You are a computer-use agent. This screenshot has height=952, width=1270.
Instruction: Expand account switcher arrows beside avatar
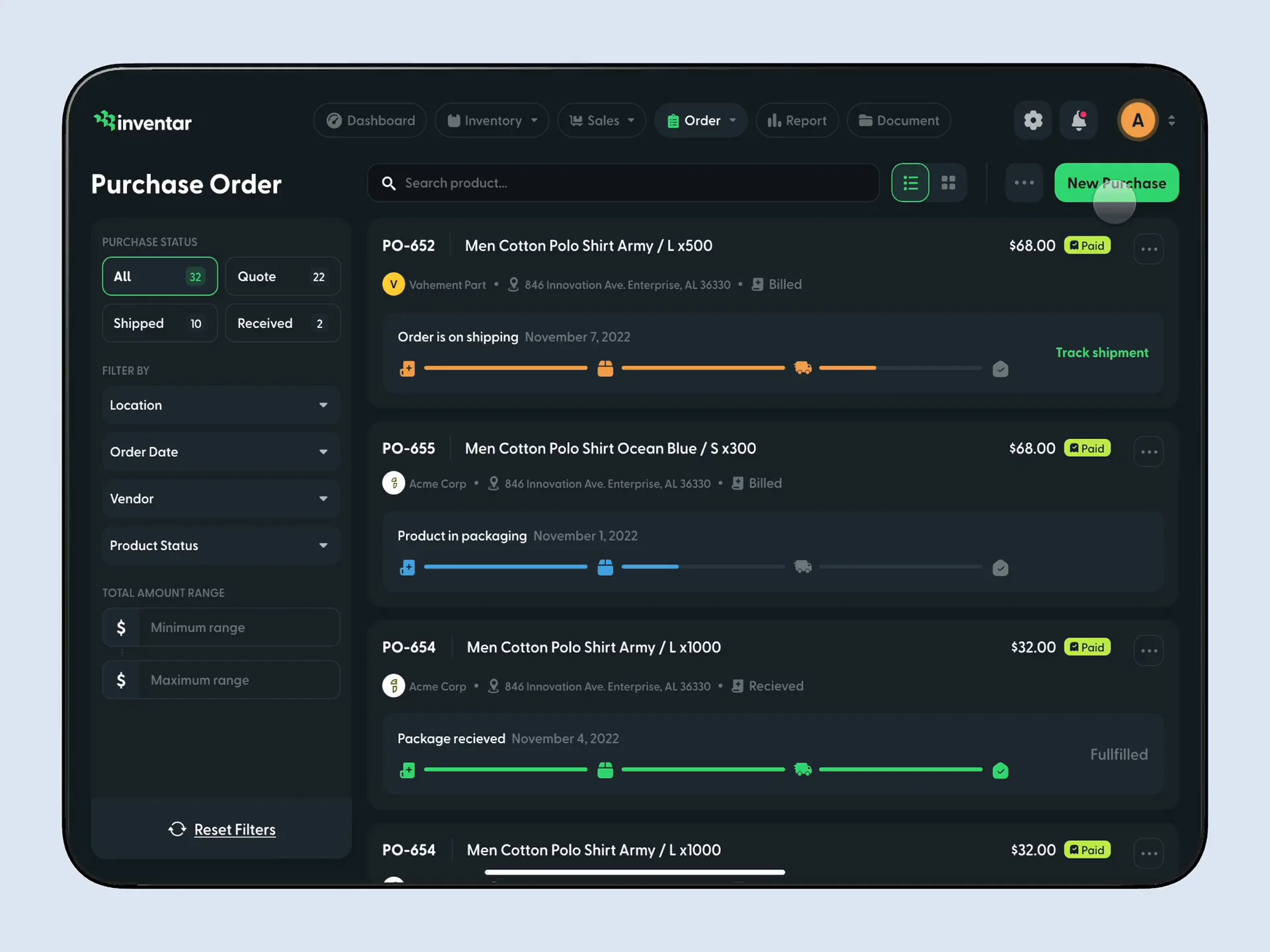[1171, 120]
